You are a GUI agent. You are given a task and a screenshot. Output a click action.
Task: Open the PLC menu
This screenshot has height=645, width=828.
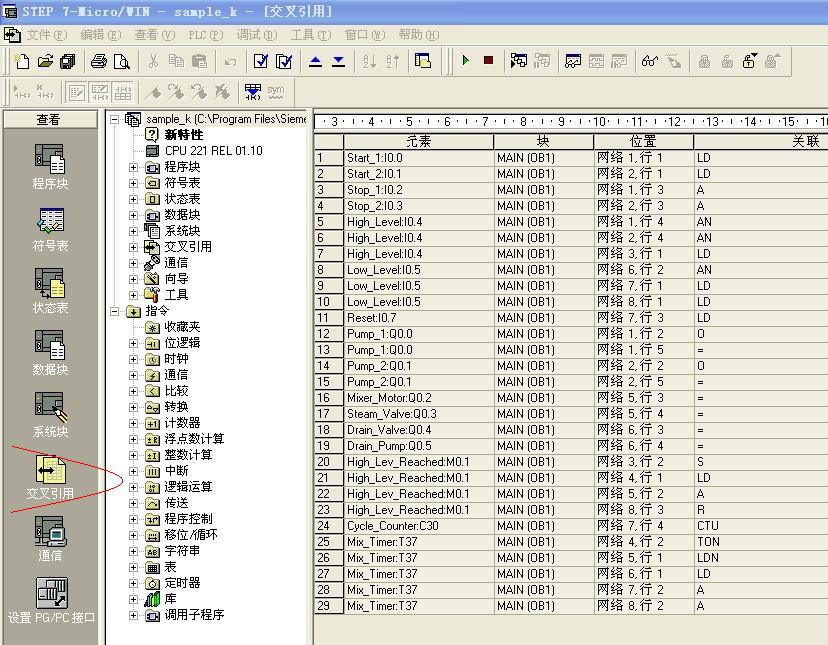(204, 34)
